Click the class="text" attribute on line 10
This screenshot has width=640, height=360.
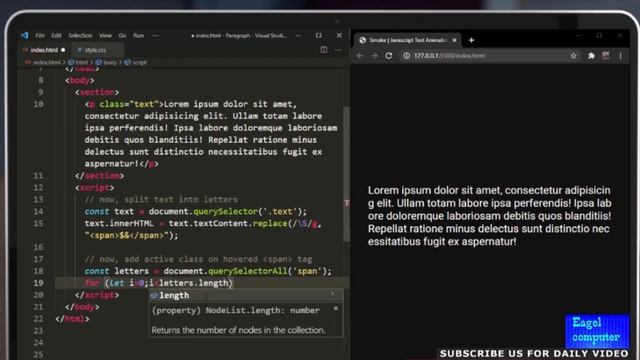tap(129, 104)
